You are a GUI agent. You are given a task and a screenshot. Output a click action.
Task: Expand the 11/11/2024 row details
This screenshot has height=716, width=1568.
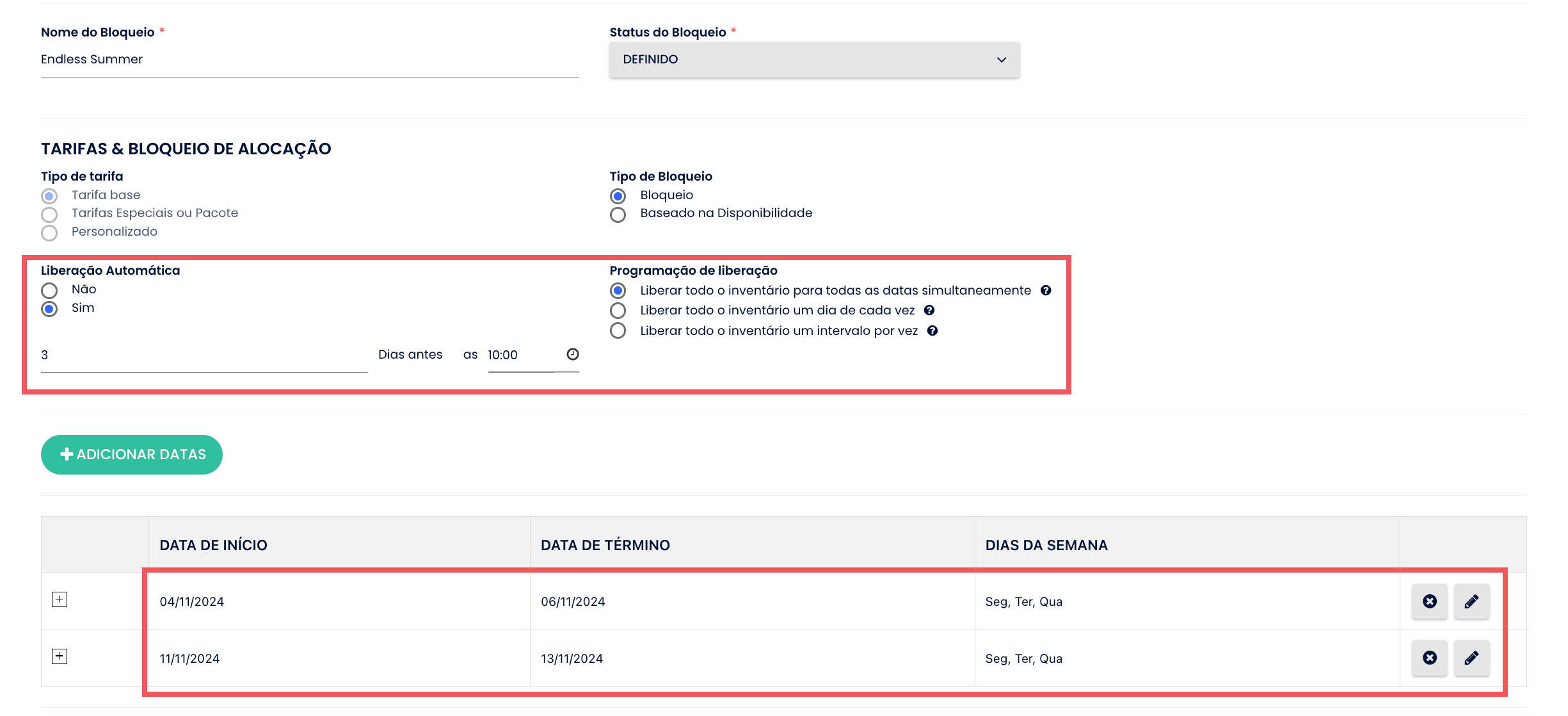pyautogui.click(x=60, y=656)
